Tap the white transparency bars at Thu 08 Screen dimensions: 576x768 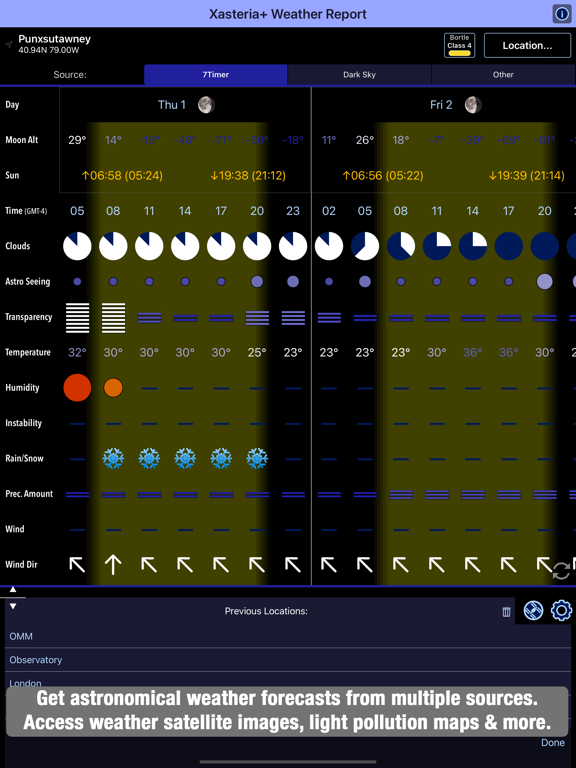[113, 317]
